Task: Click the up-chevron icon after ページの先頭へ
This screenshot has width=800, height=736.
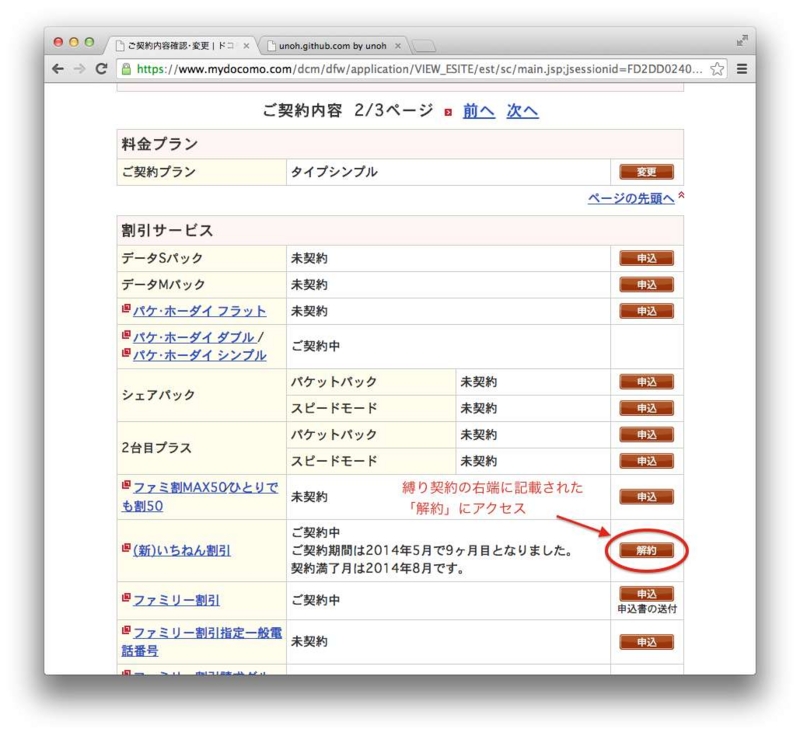Action: 681,195
